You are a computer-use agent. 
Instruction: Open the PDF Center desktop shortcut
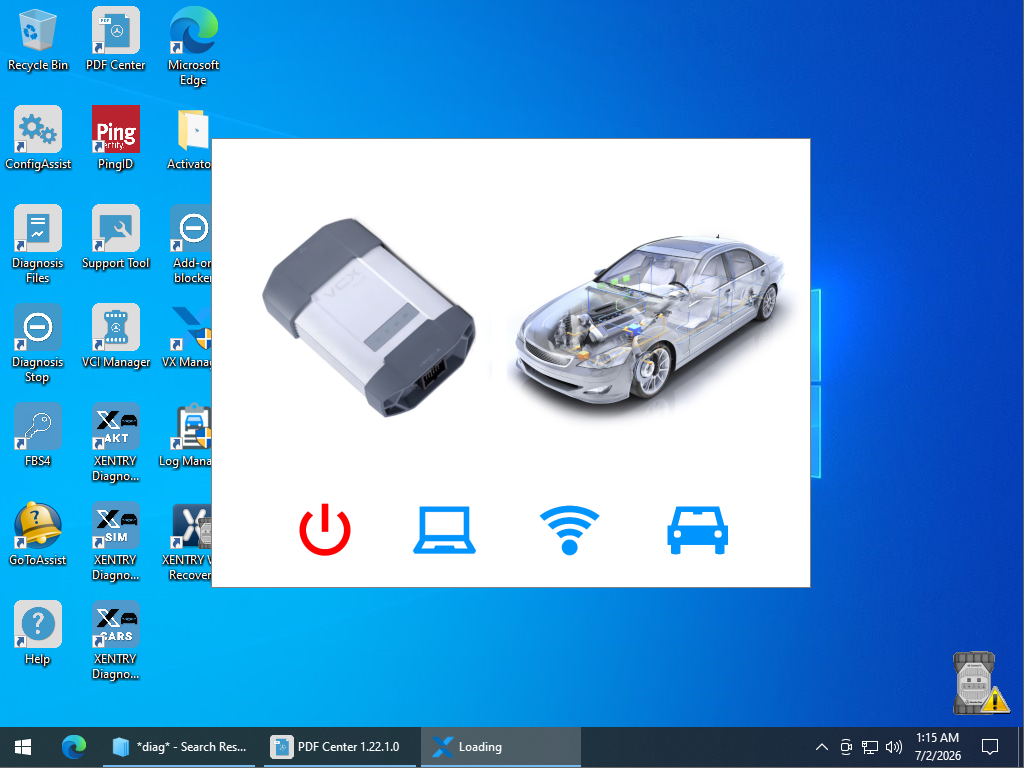pos(116,39)
